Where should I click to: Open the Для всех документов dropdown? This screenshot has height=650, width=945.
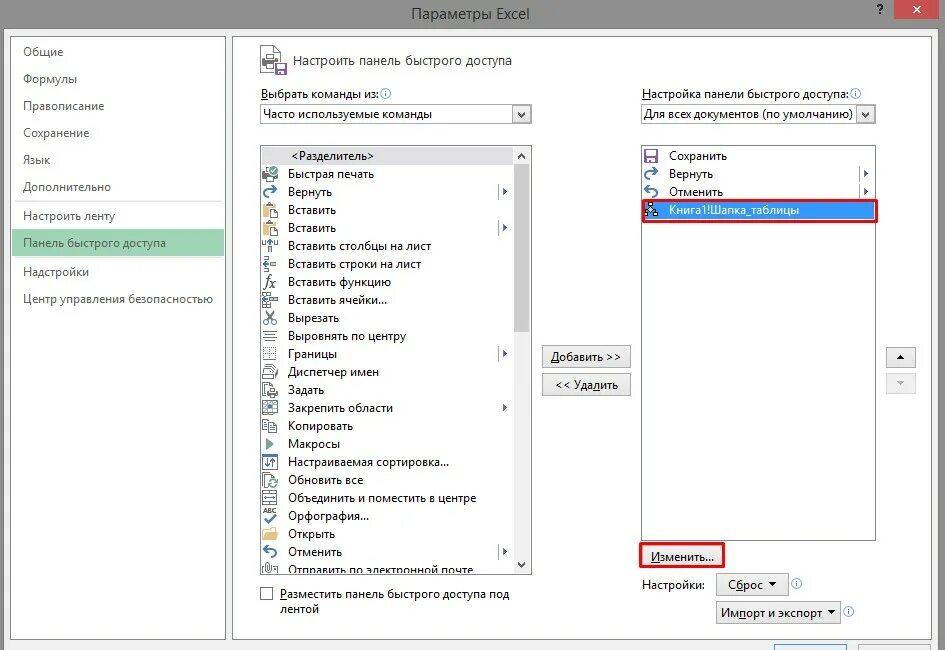coord(866,114)
